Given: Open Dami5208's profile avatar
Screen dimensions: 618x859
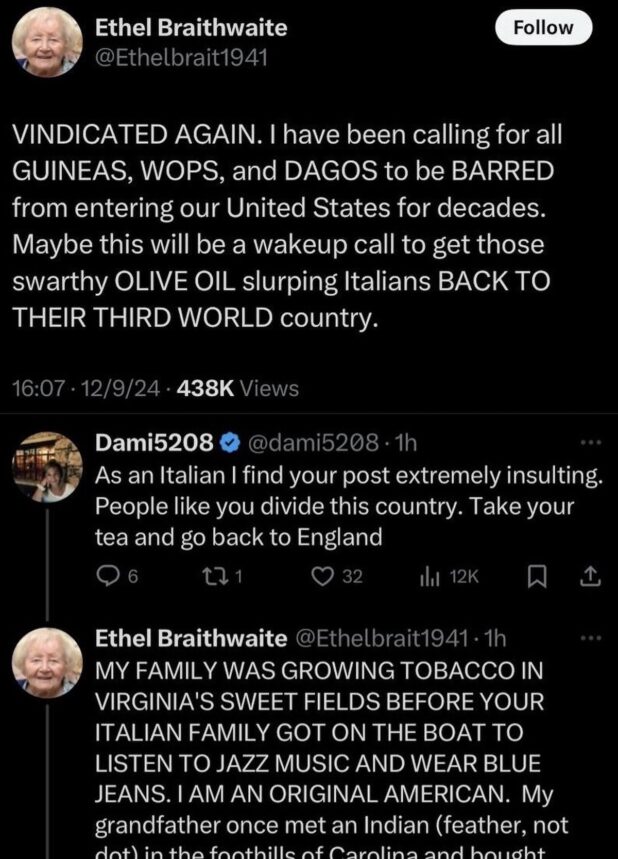Looking at the screenshot, I should click(x=47, y=466).
